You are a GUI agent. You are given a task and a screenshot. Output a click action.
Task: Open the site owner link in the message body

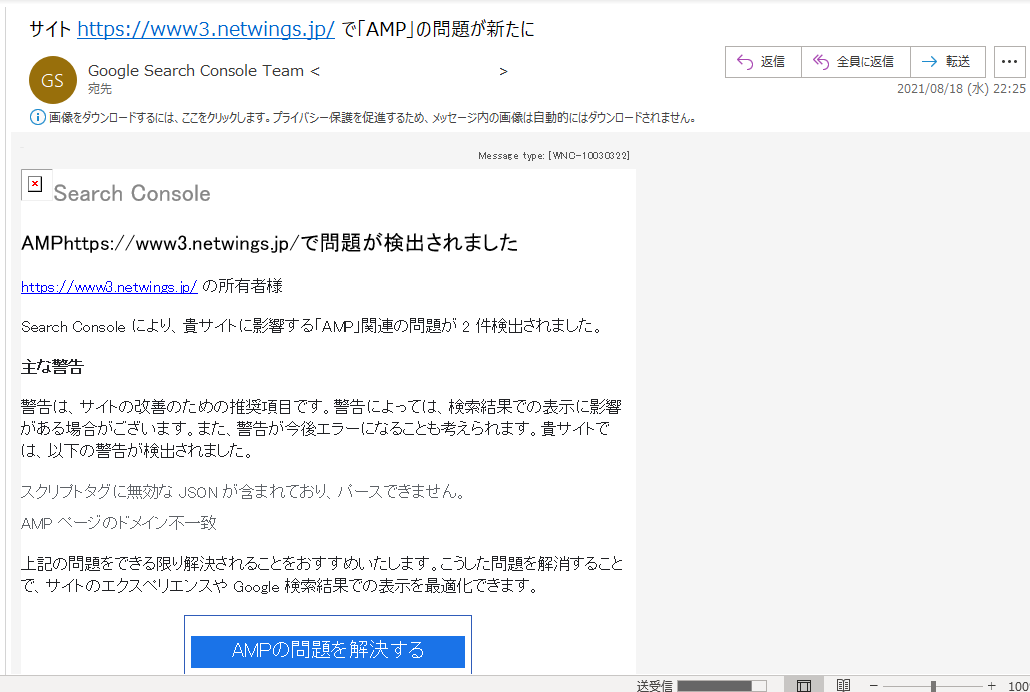[x=108, y=287]
